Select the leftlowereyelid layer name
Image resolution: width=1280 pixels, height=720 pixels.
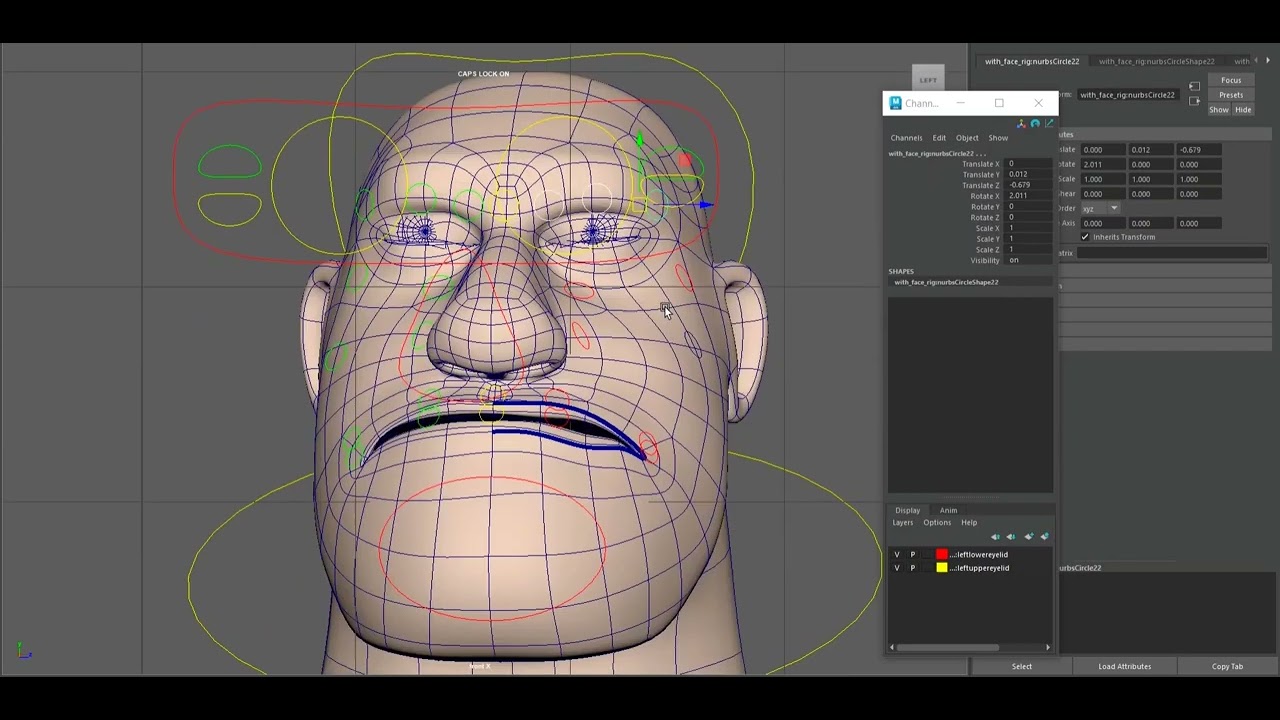pyautogui.click(x=980, y=555)
